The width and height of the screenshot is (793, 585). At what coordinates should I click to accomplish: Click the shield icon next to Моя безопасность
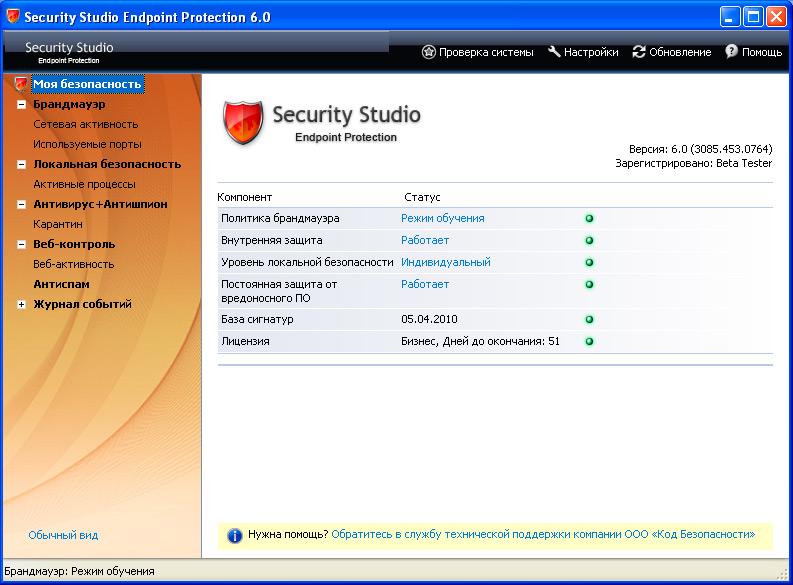(x=21, y=84)
